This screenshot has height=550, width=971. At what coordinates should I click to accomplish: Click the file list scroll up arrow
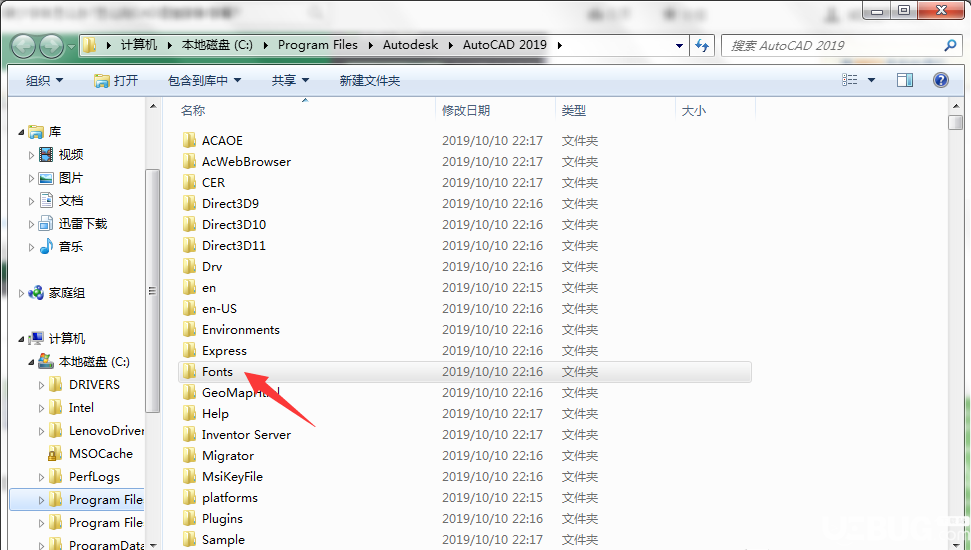coord(956,105)
